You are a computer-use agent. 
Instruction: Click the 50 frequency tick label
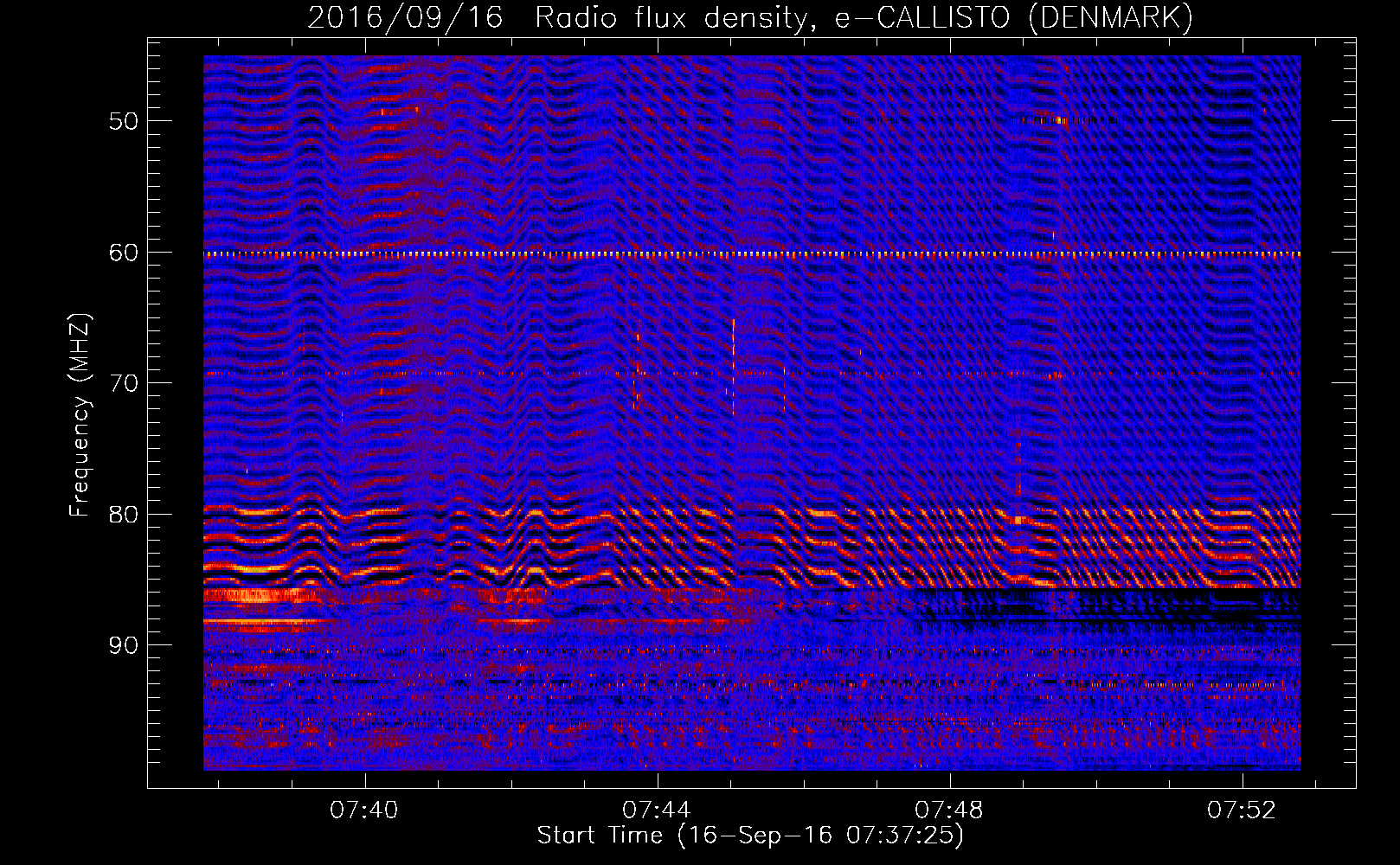pos(124,121)
